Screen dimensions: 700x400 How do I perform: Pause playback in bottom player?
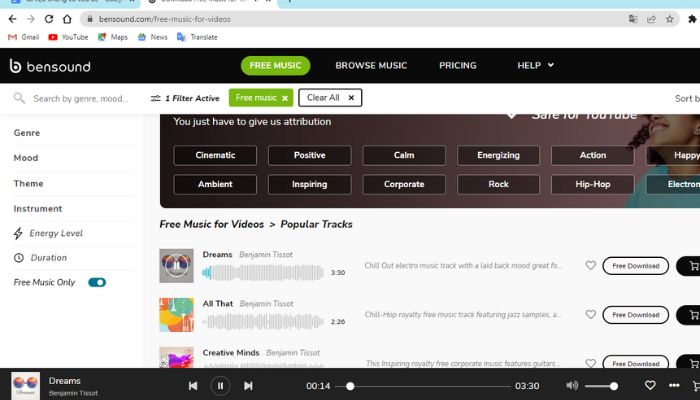(x=220, y=386)
